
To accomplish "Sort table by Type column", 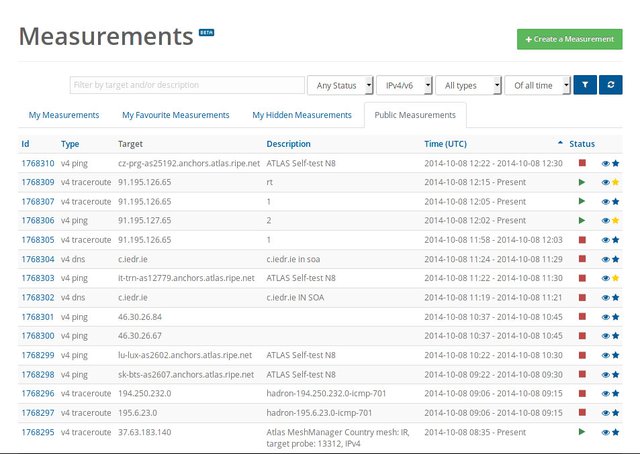I will tap(70, 144).
